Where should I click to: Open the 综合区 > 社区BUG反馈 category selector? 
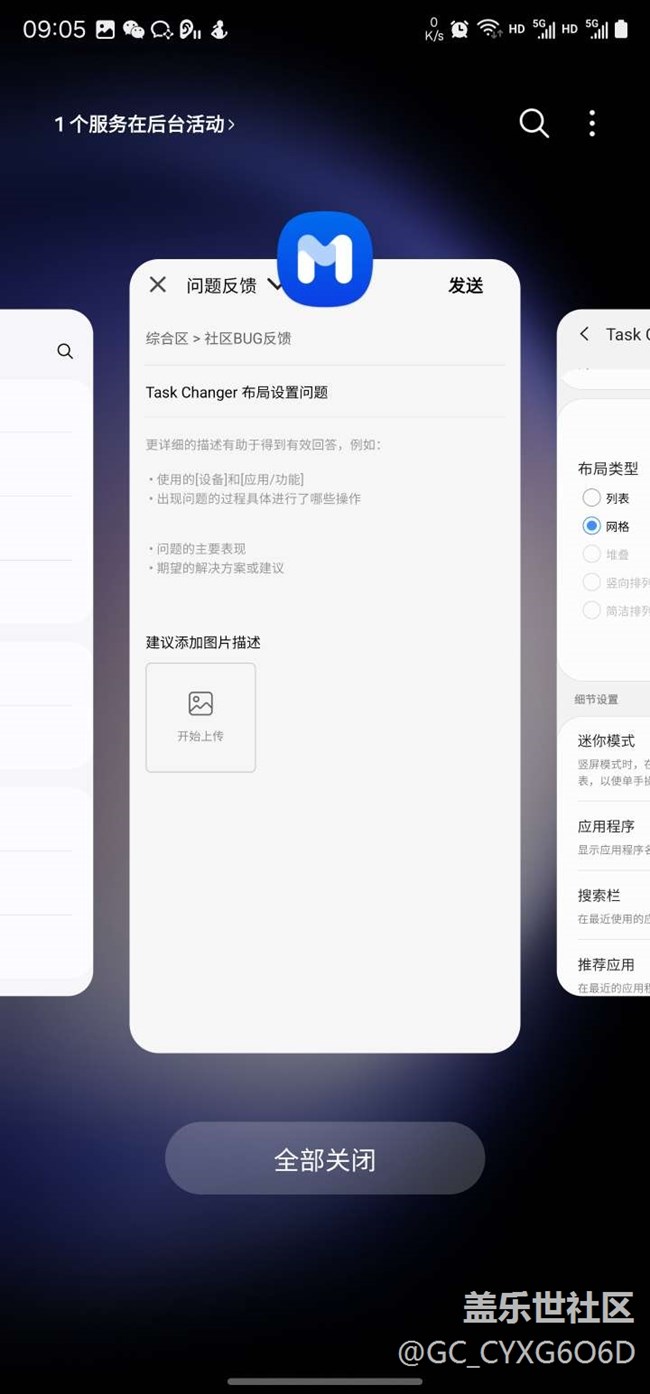(219, 338)
